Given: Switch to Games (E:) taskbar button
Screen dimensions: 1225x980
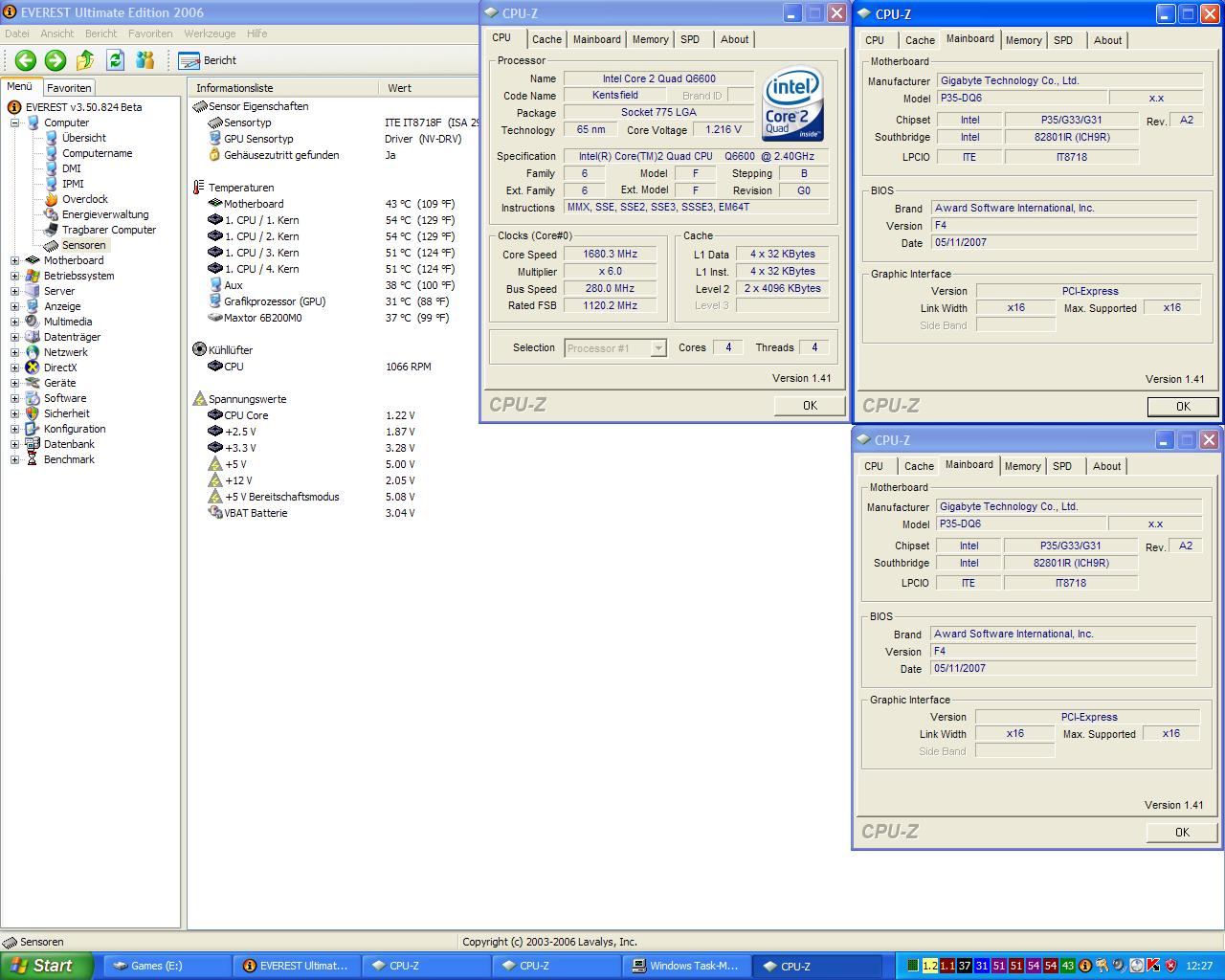Looking at the screenshot, I should coord(167,966).
